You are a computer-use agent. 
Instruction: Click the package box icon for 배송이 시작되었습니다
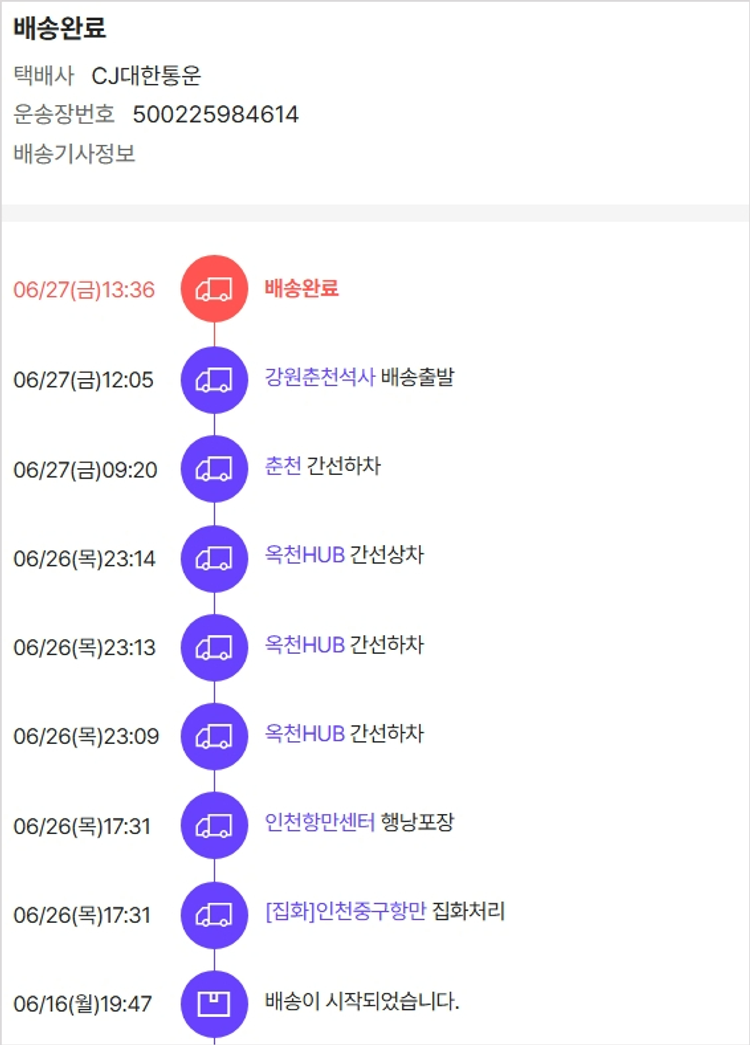pyautogui.click(x=214, y=1003)
